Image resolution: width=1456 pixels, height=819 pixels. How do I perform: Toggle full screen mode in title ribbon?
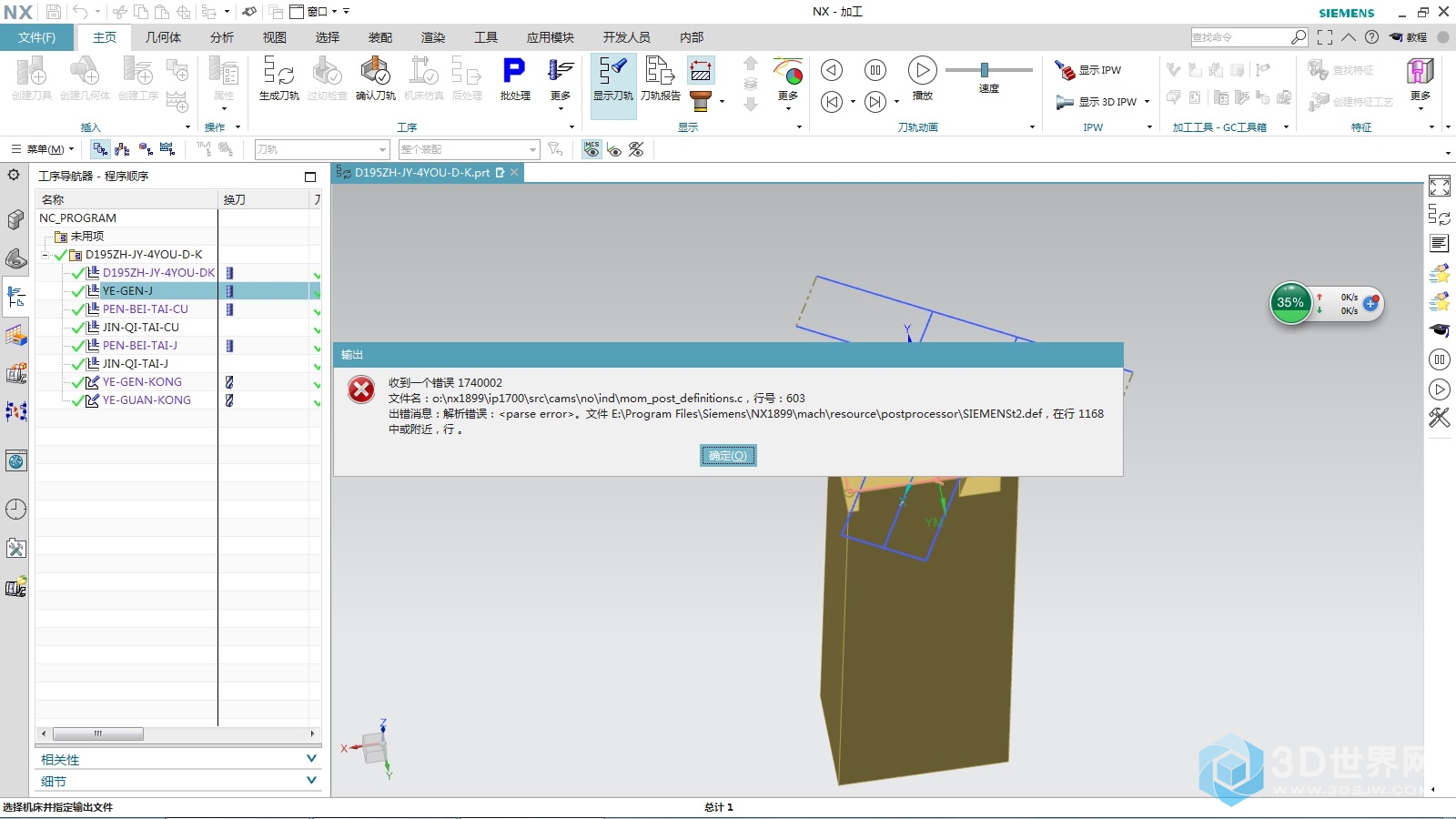tap(1325, 37)
